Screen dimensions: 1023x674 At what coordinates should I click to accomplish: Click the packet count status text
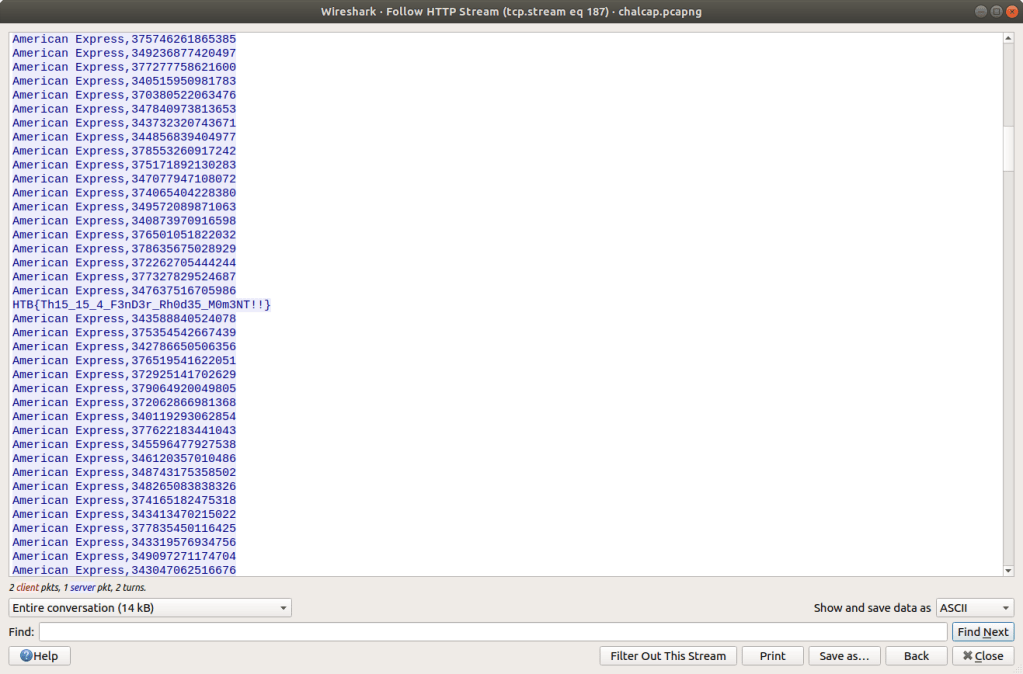(x=78, y=587)
